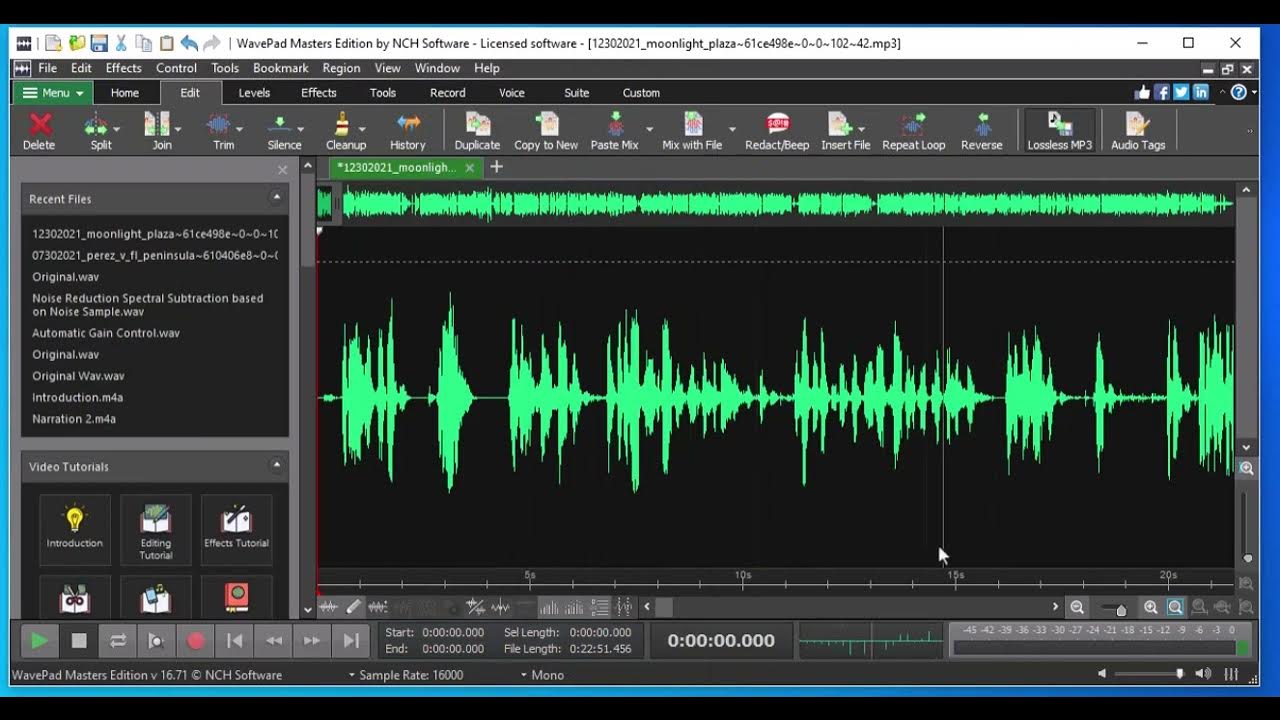Expand the Split dropdown arrow
This screenshot has width=1280, height=720.
tap(116, 128)
